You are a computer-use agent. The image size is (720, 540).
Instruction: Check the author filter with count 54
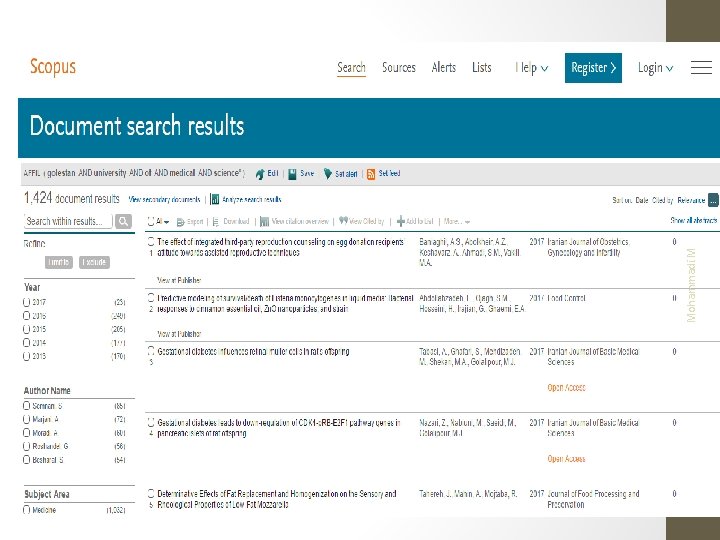tap(27, 460)
